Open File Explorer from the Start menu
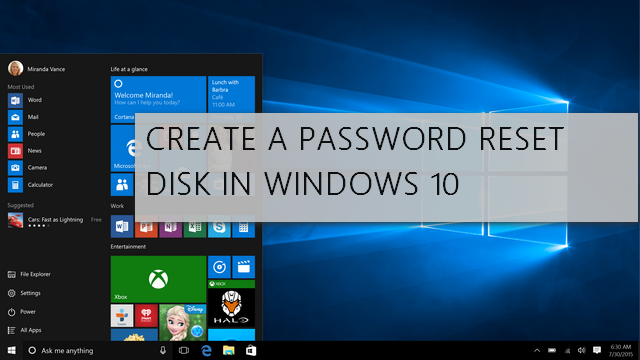The image size is (640, 360). [29, 274]
